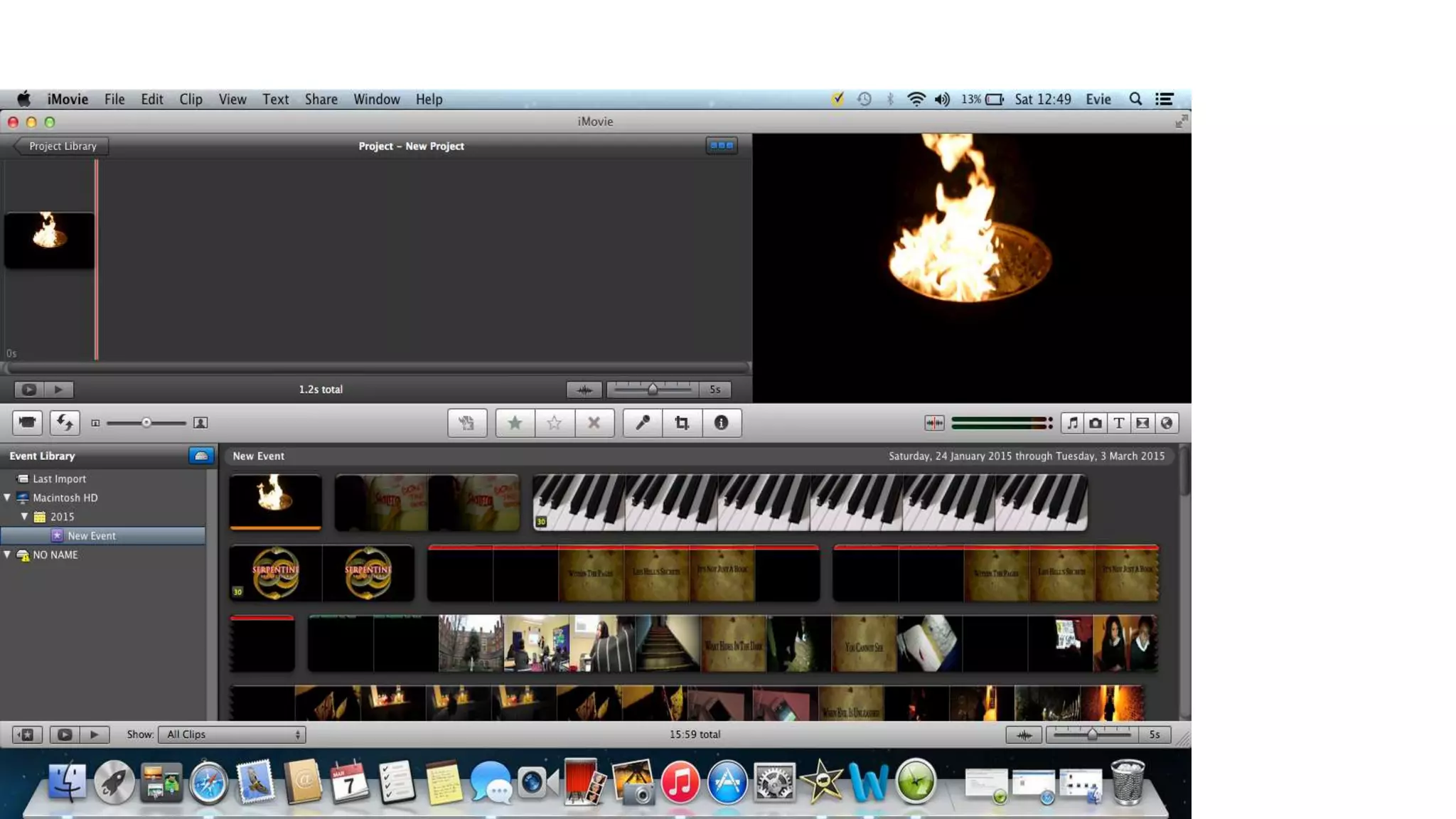Open the Inspector info button
Screen dimensions: 1456x819
point(722,423)
